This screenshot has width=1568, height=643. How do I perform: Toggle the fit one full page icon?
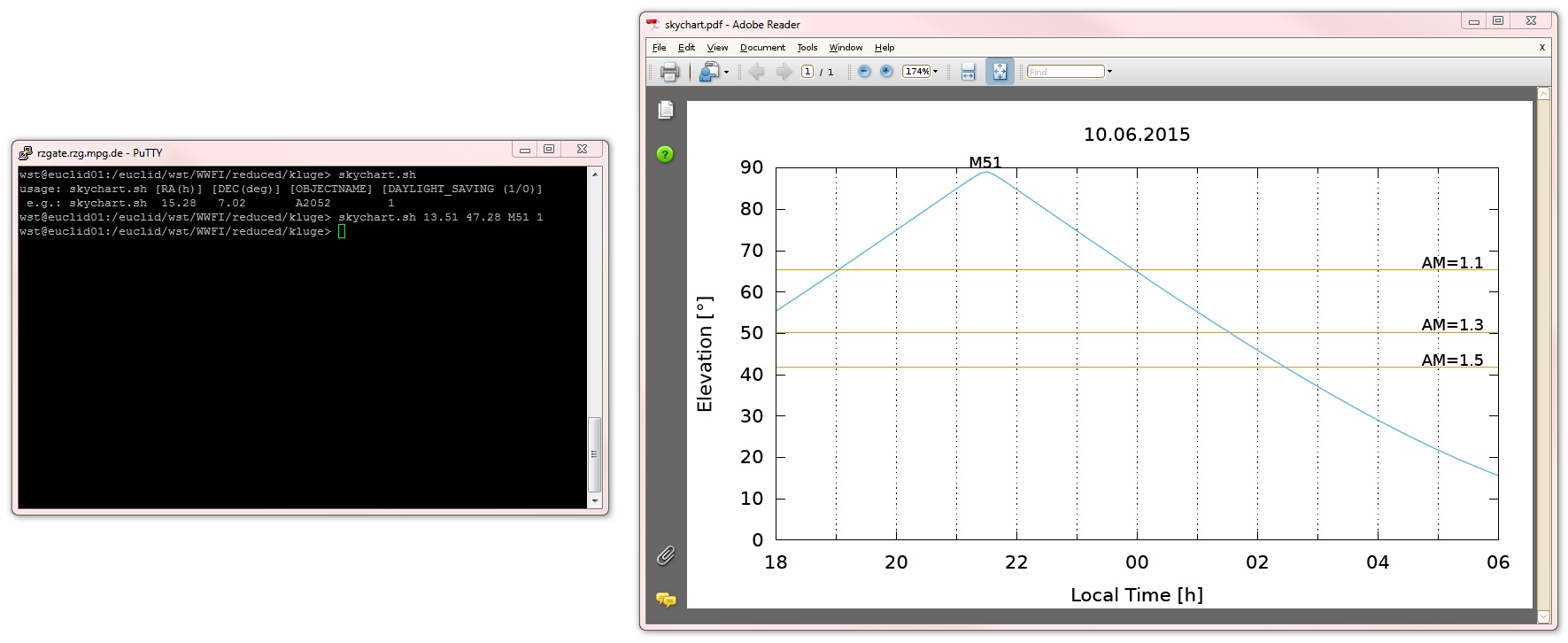pyautogui.click(x=1000, y=72)
